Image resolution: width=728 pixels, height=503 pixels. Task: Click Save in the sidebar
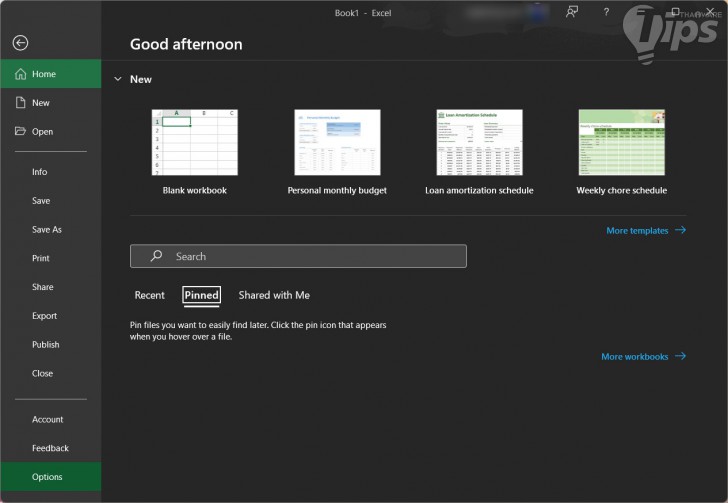(x=51, y=201)
